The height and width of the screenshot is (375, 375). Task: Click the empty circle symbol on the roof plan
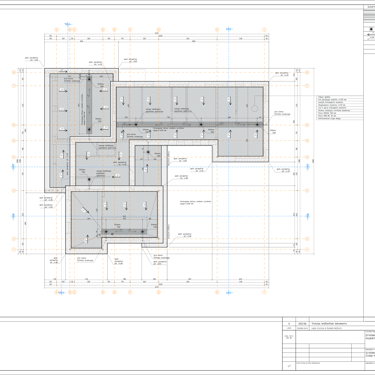[254, 108]
